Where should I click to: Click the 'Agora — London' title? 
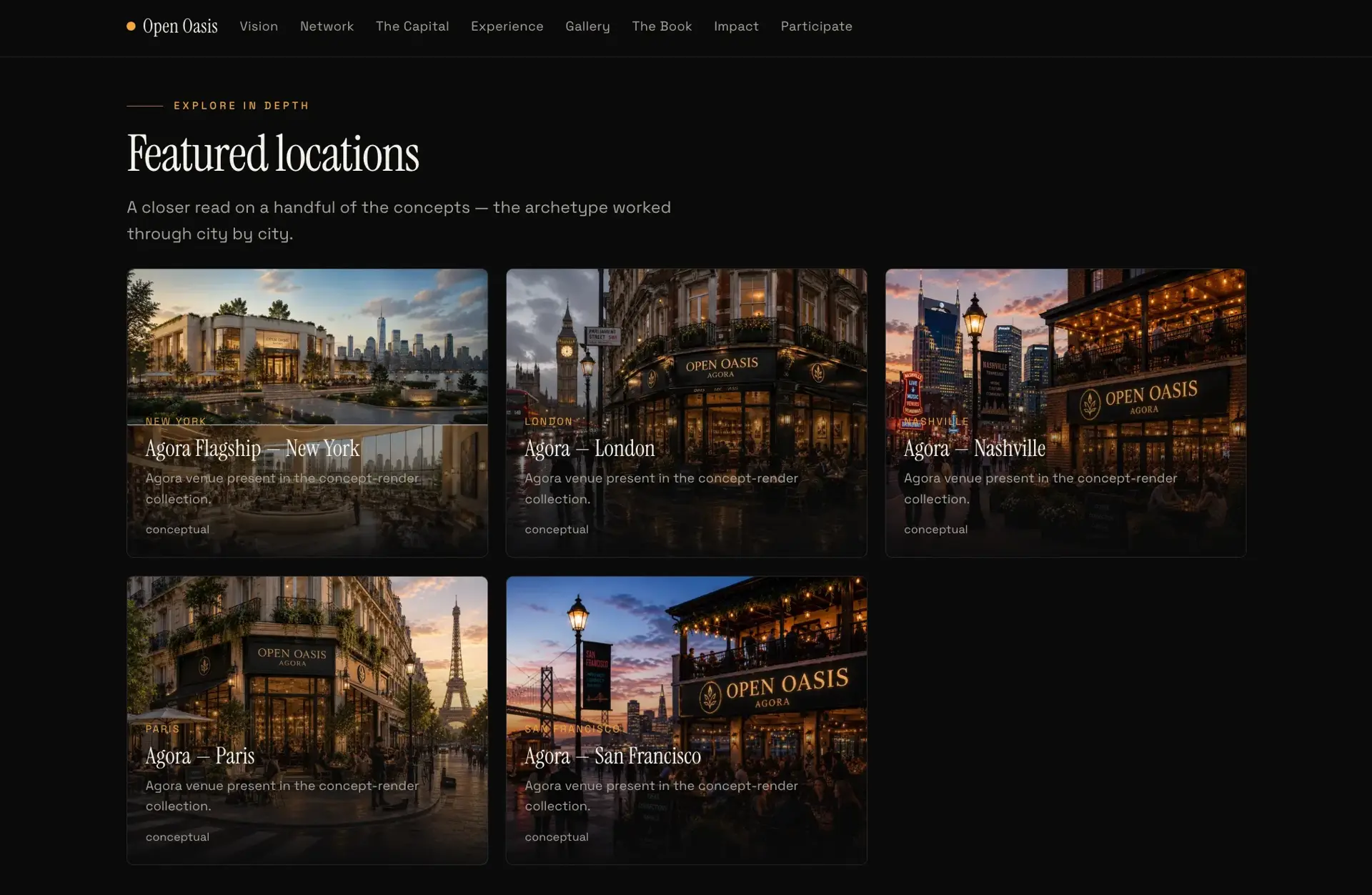(590, 448)
